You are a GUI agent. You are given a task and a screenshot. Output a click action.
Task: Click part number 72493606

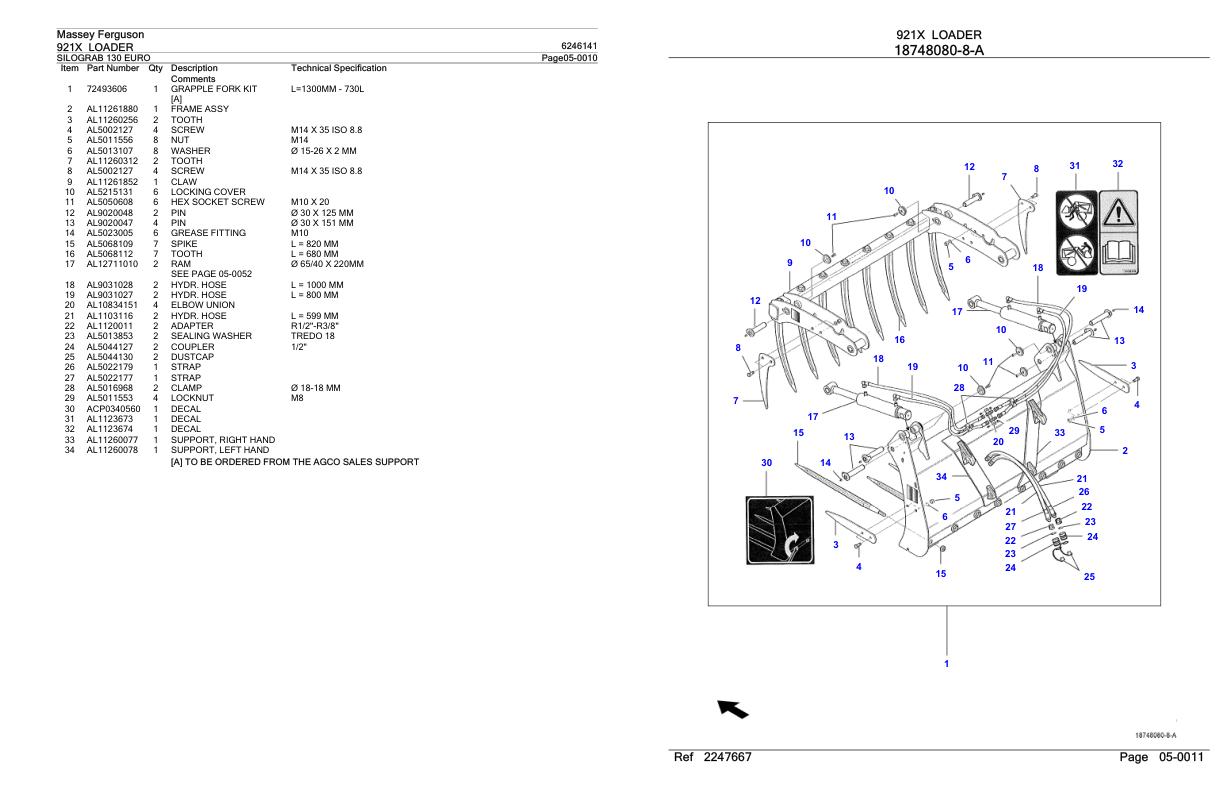click(x=109, y=89)
